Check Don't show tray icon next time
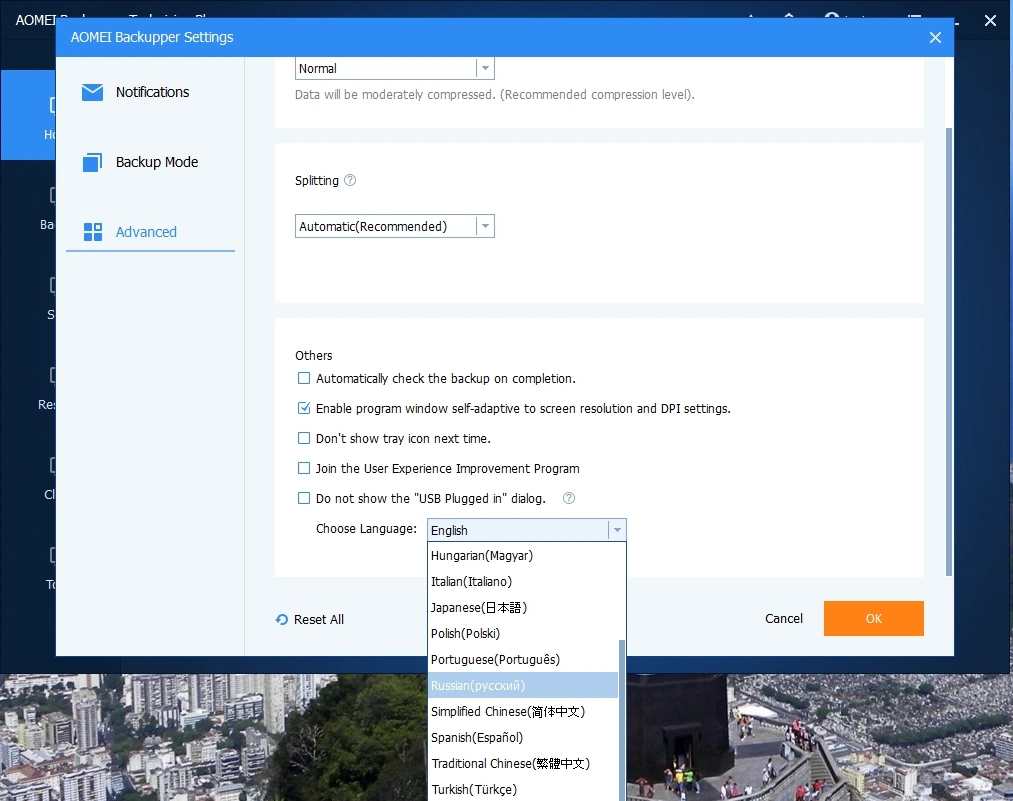 pyautogui.click(x=304, y=438)
